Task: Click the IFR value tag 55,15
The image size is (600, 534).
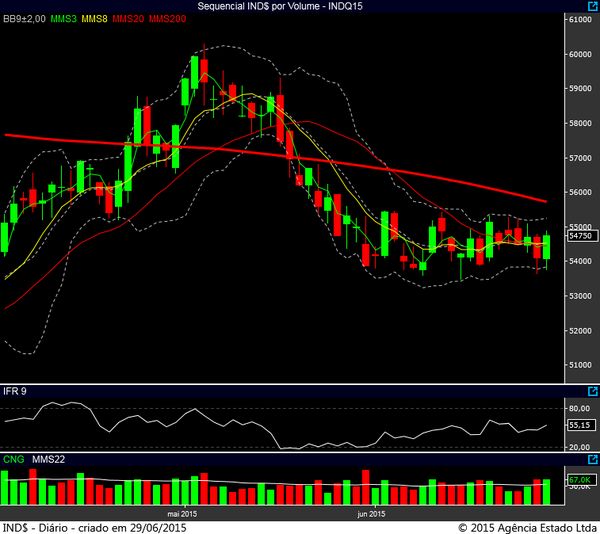Action: [x=581, y=425]
